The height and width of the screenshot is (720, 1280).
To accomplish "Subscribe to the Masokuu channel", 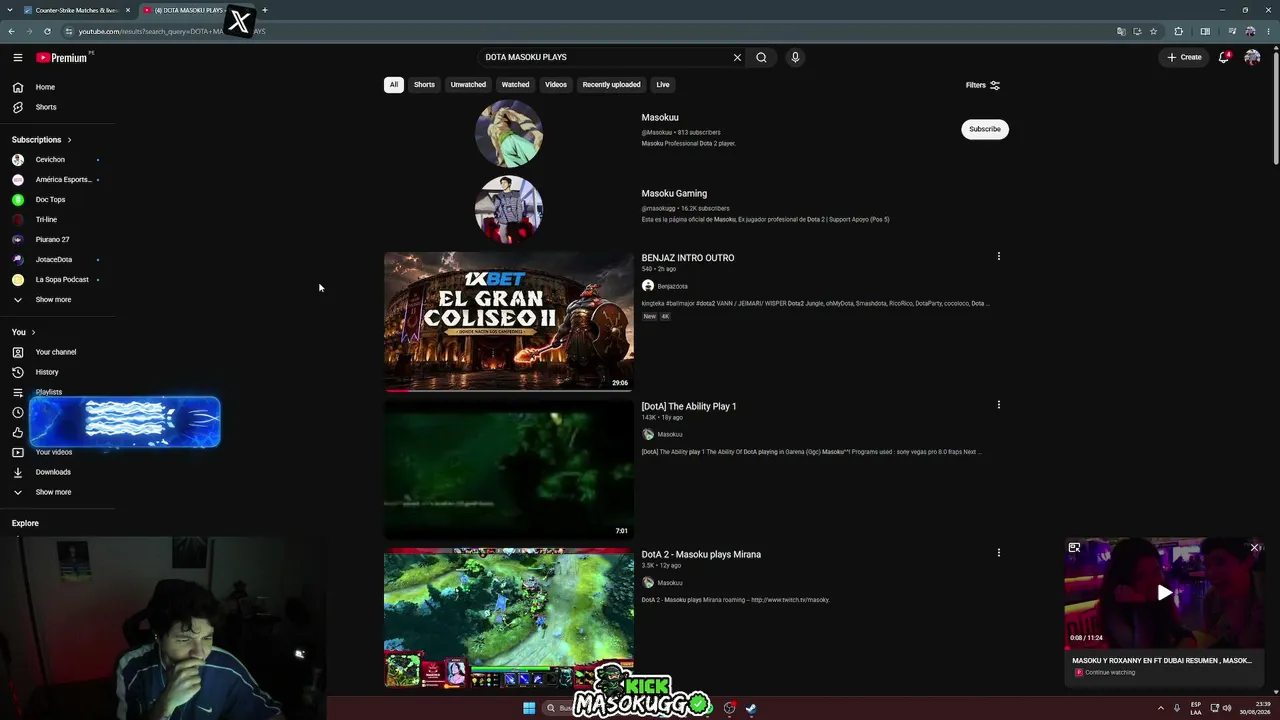I will click(x=985, y=129).
